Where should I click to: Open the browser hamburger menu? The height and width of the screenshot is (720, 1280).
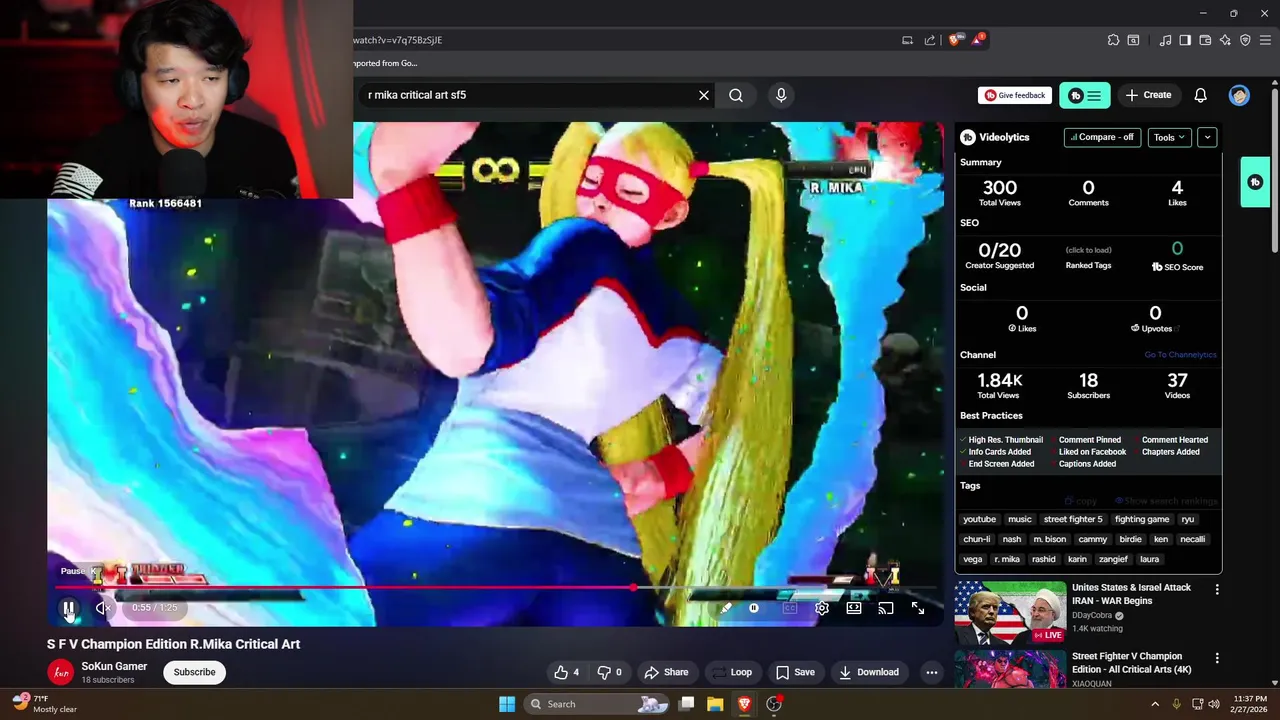1265,40
